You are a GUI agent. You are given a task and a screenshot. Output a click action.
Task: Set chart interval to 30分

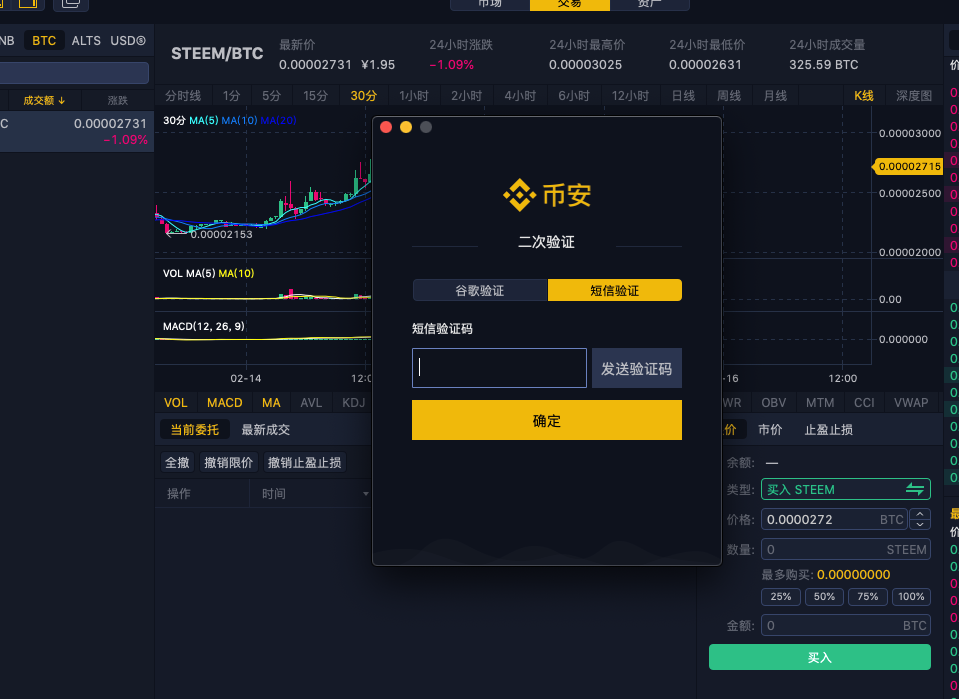pyautogui.click(x=363, y=96)
